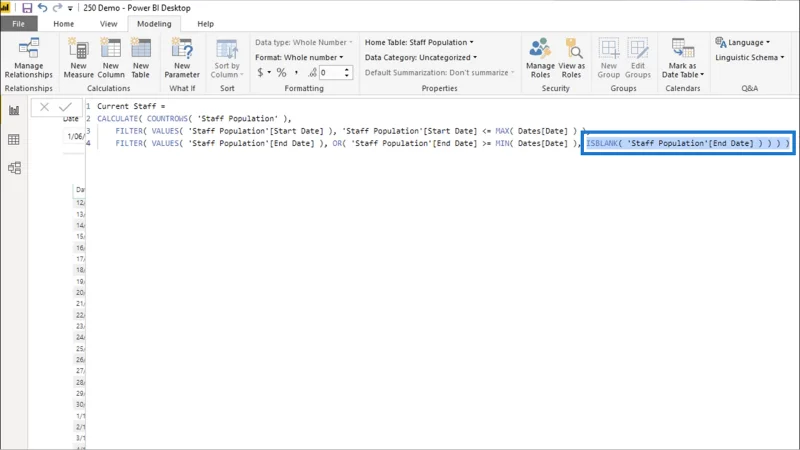Expand the Home Table Staff Population dropdown
Viewport: 800px width, 450px height.
[x=419, y=42]
